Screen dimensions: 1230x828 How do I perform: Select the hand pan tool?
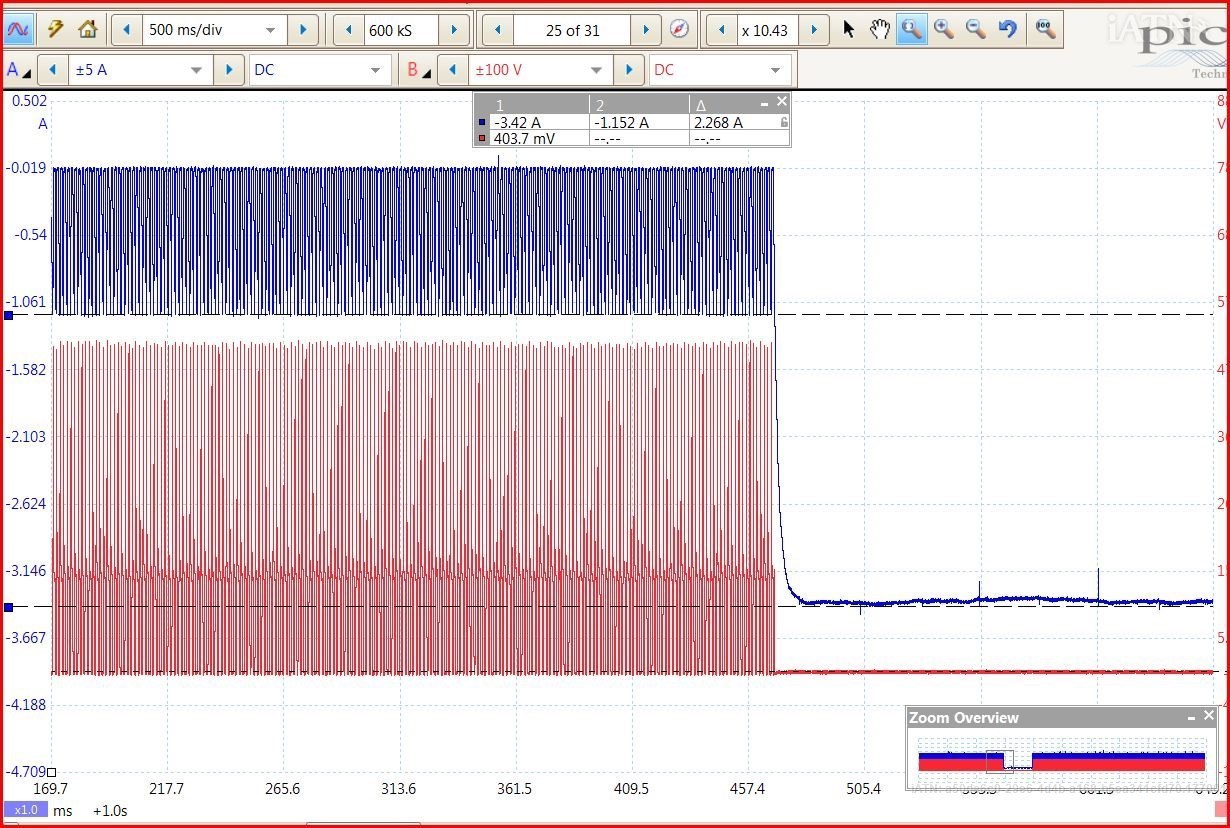(x=879, y=30)
